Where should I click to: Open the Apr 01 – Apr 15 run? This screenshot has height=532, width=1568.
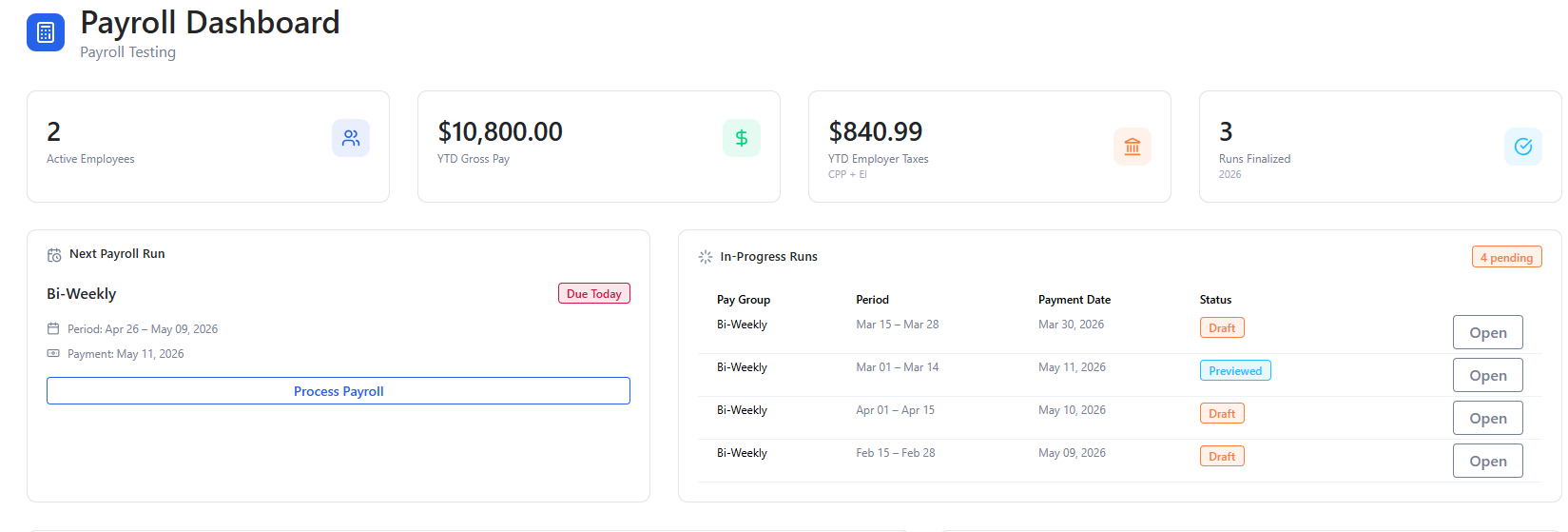(1488, 418)
